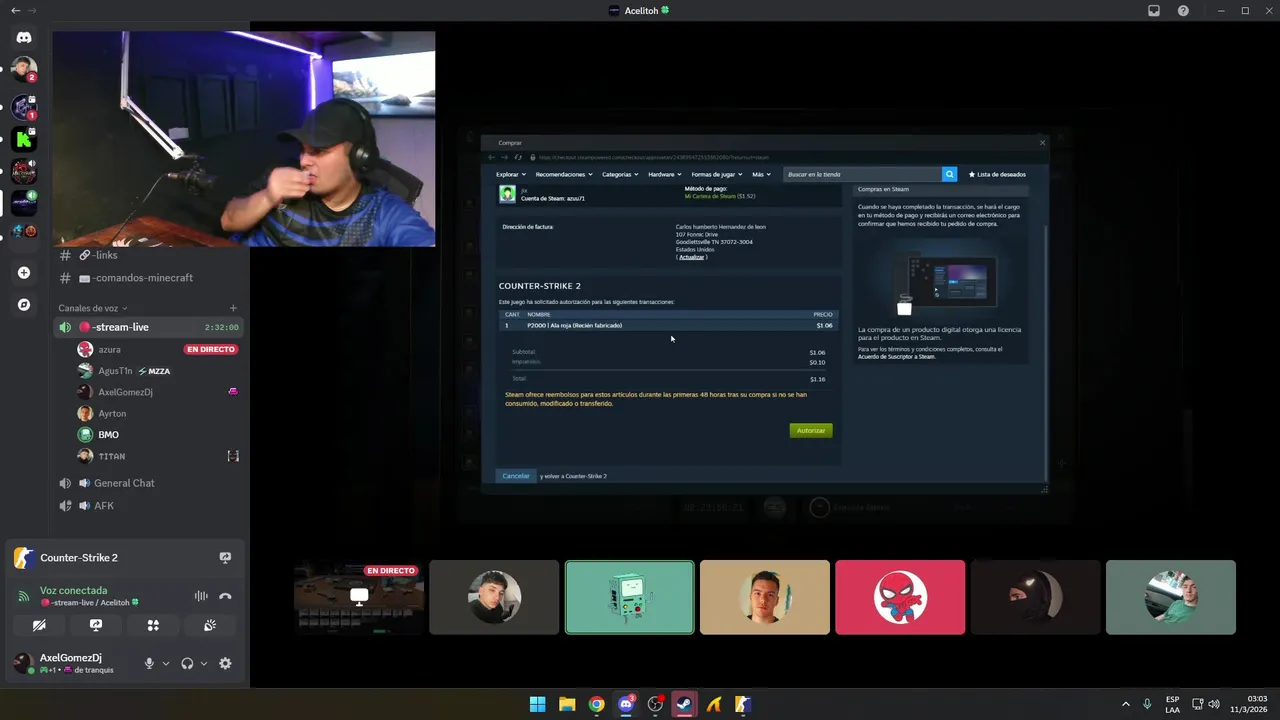Toggle noise suppression waveform icon
The image size is (1280, 720).
(x=201, y=596)
